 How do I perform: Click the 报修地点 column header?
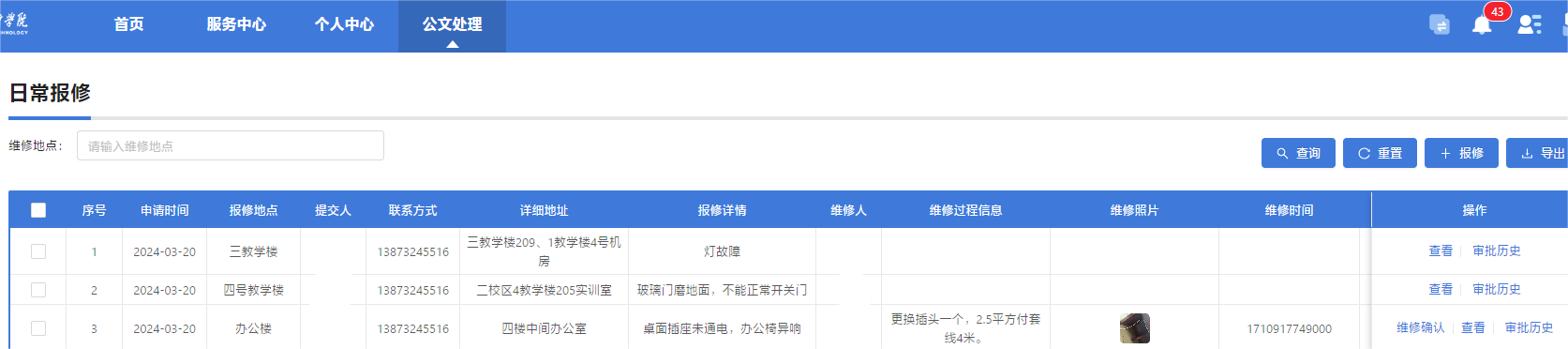pos(254,210)
